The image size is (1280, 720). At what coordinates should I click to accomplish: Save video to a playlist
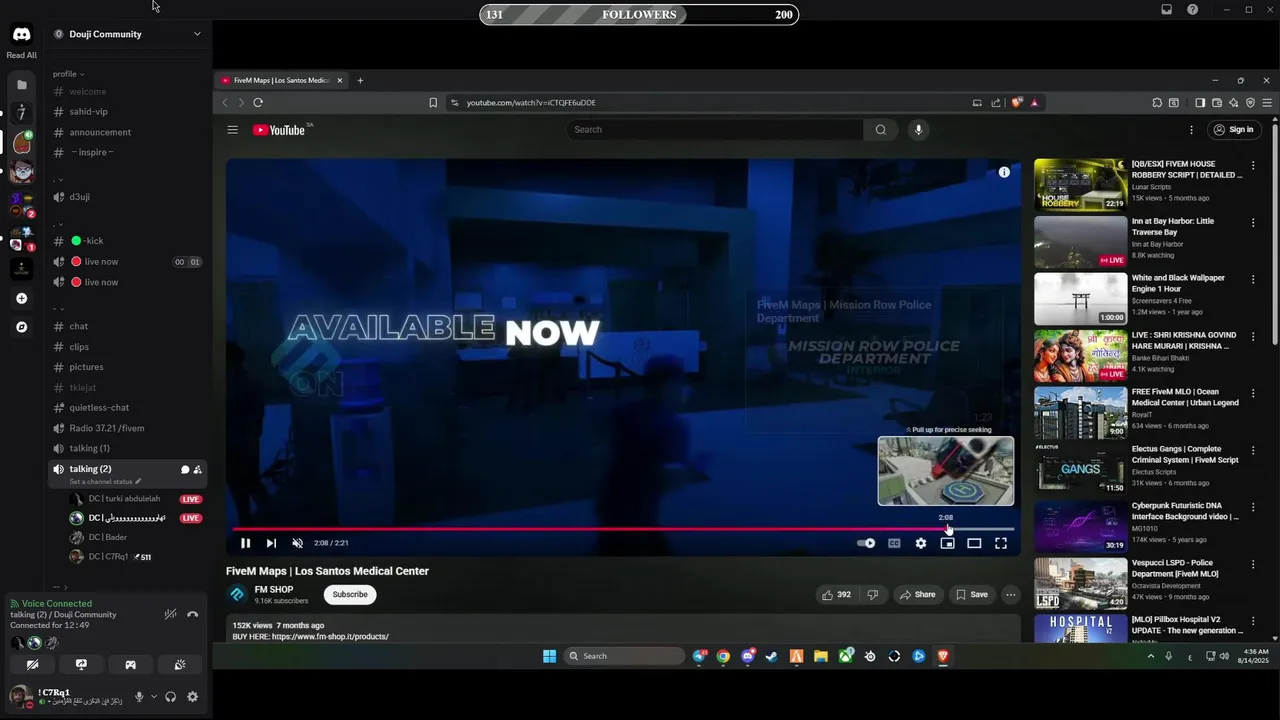971,594
